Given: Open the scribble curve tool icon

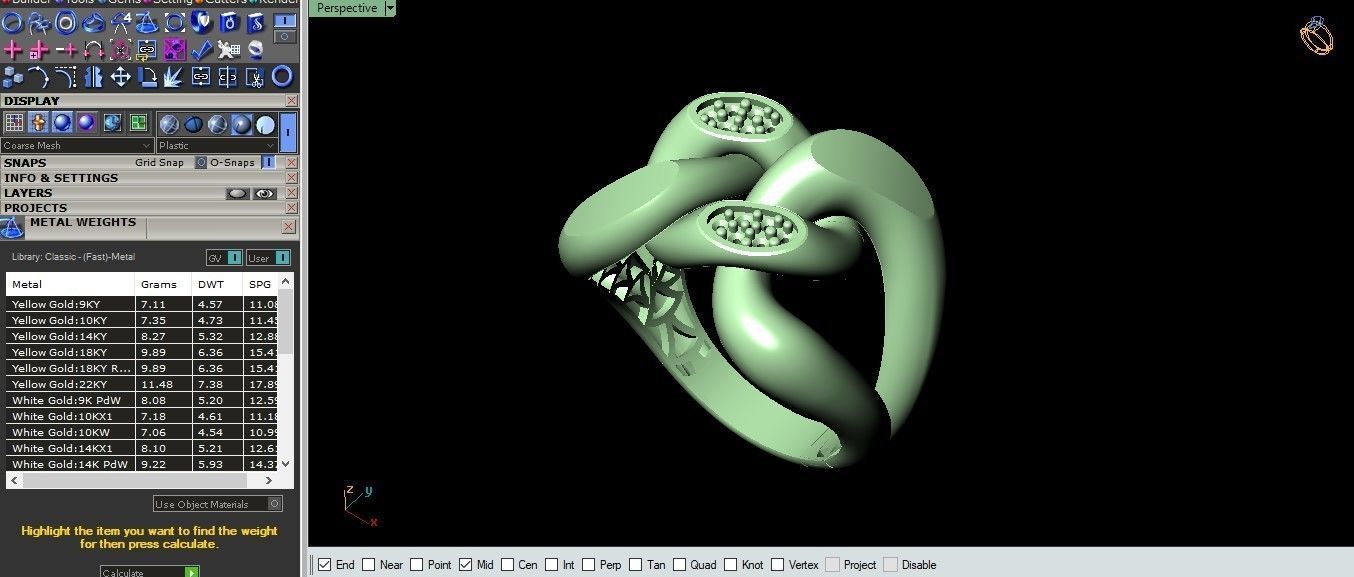Looking at the screenshot, I should [x=39, y=23].
